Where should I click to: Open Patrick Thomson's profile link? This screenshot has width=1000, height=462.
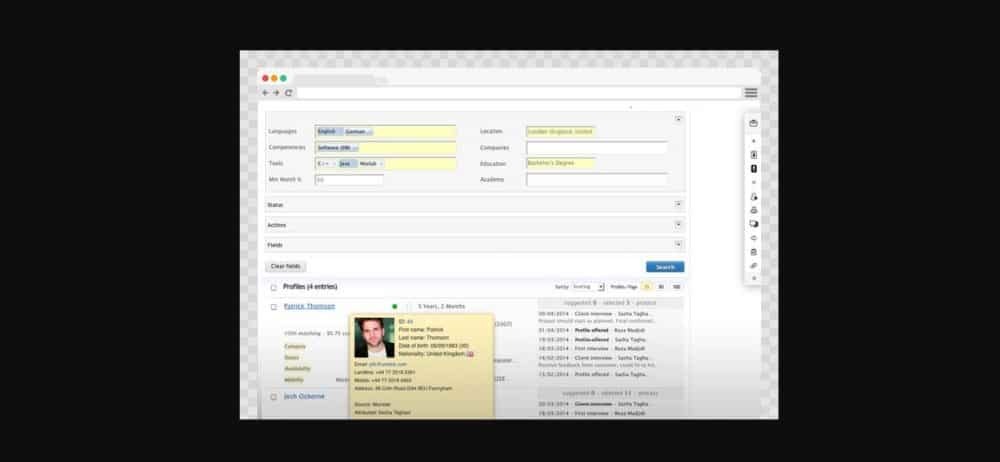(309, 306)
